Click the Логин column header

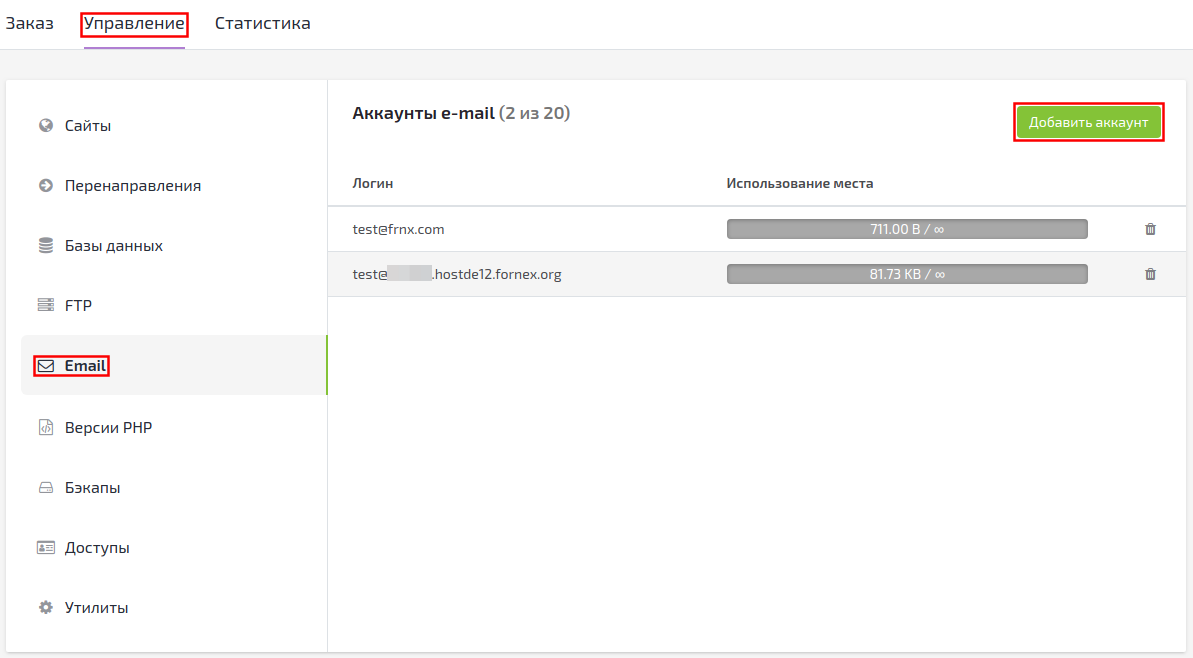click(373, 183)
